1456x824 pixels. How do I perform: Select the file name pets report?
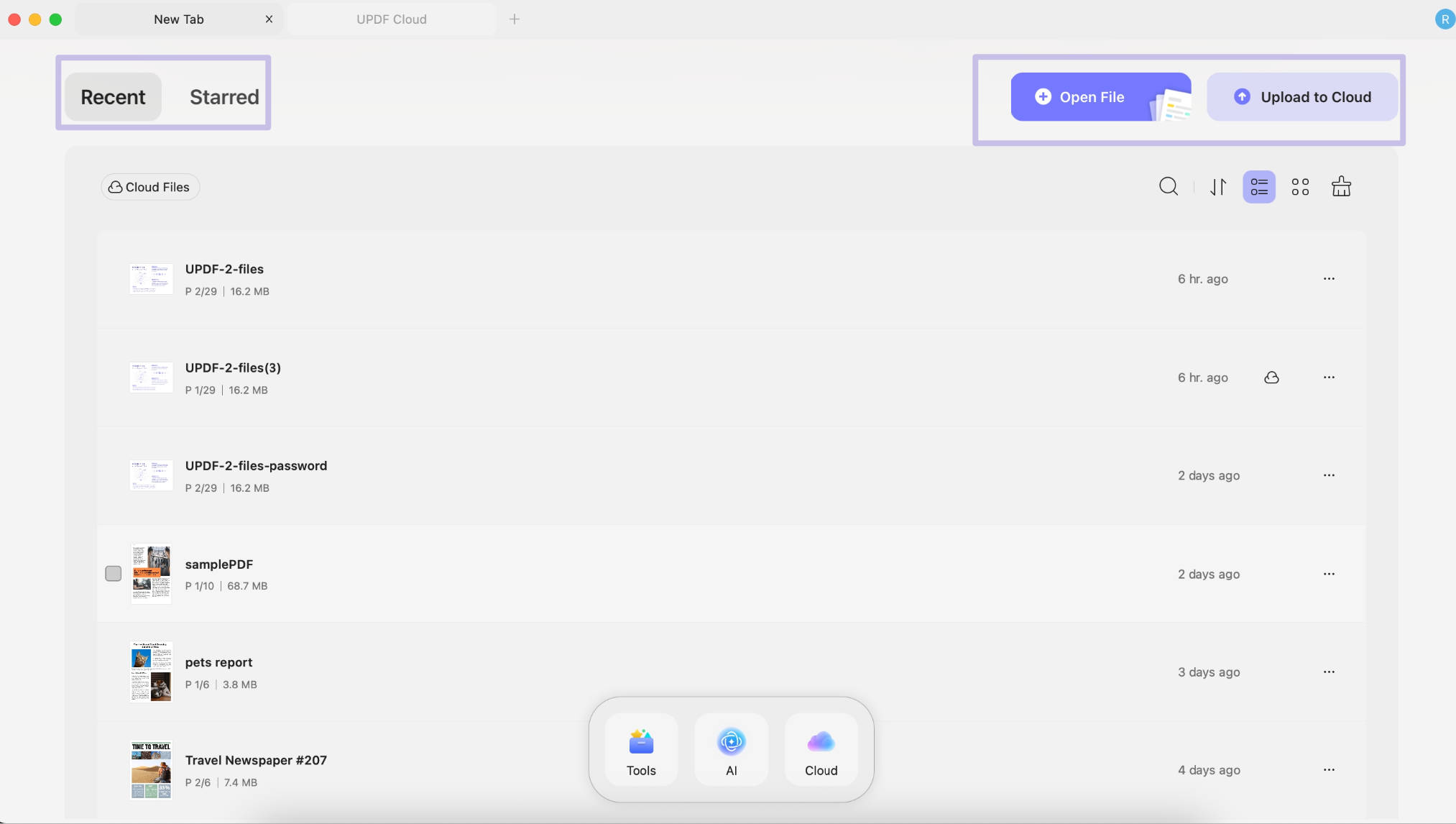tap(218, 662)
